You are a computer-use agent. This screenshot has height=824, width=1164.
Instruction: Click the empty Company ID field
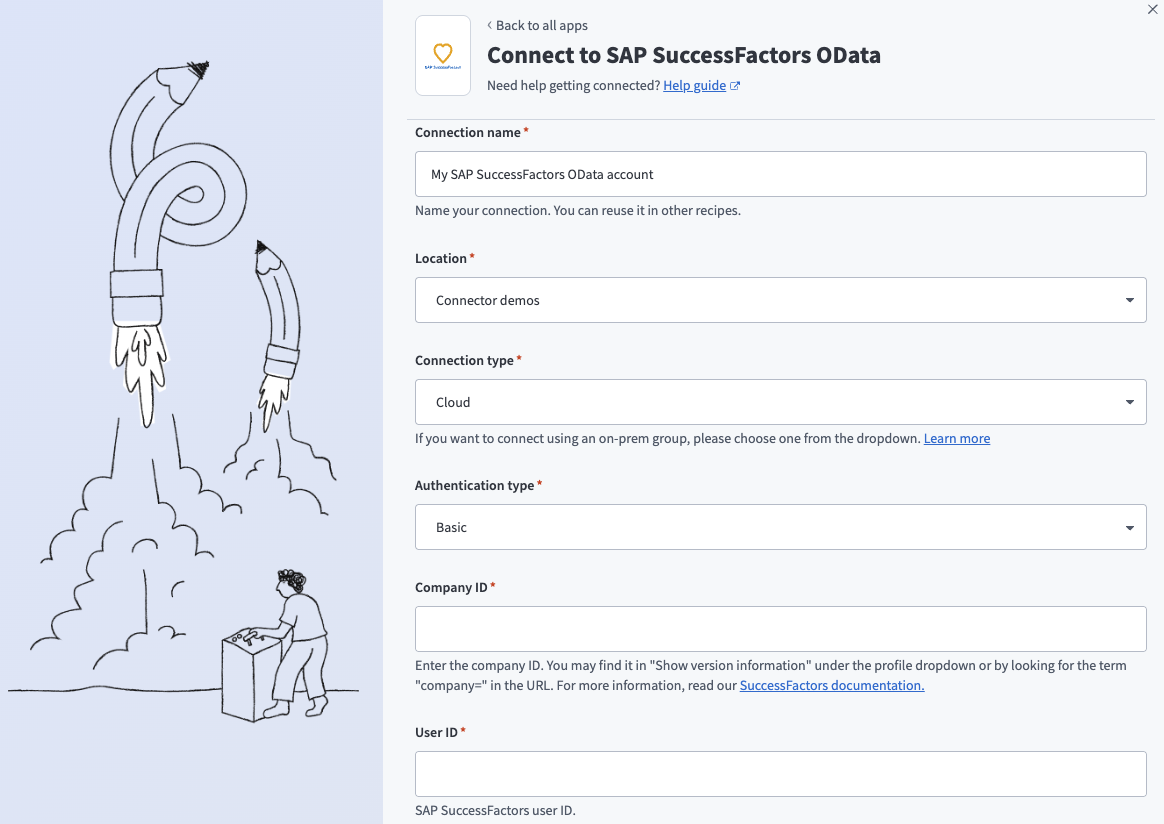pyautogui.click(x=780, y=628)
